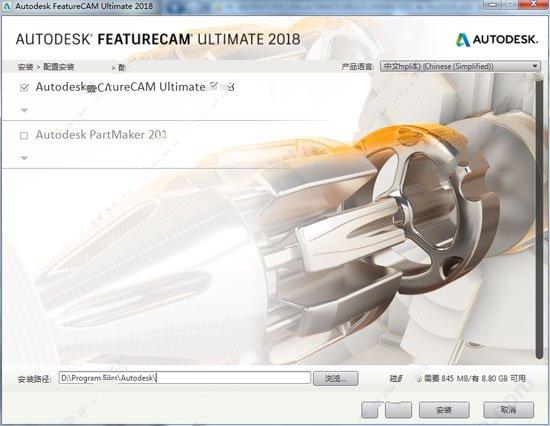Screen dimensions: 550x426
Task: Close the installer window
Action: pos(534,4)
